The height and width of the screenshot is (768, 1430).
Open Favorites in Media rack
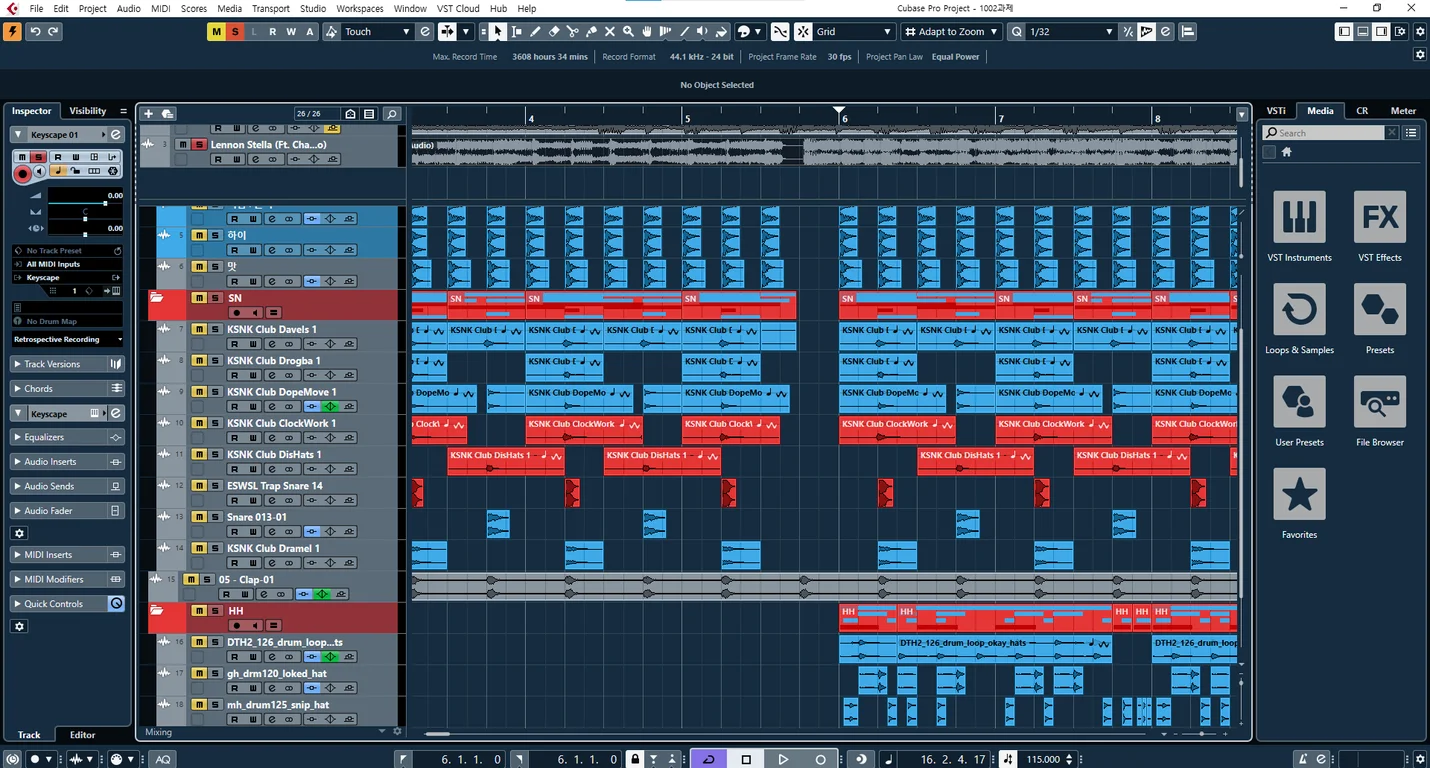tap(1299, 494)
